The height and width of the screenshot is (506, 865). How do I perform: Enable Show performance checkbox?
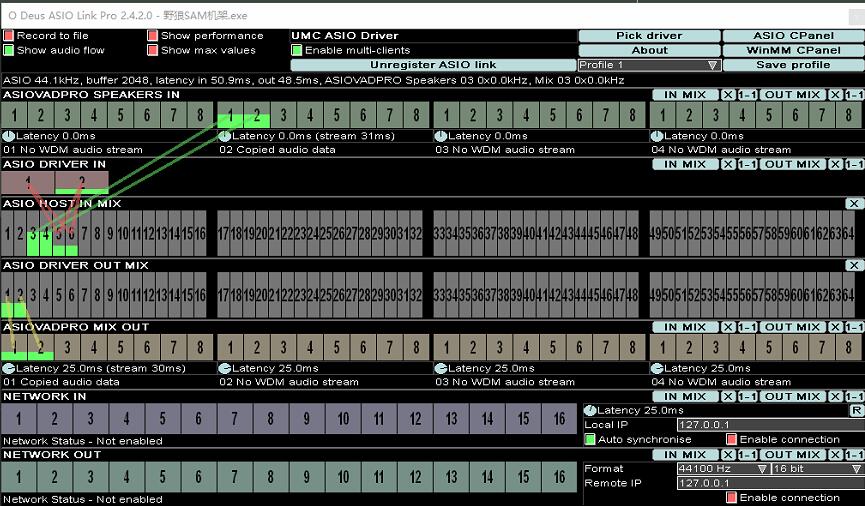coord(153,36)
